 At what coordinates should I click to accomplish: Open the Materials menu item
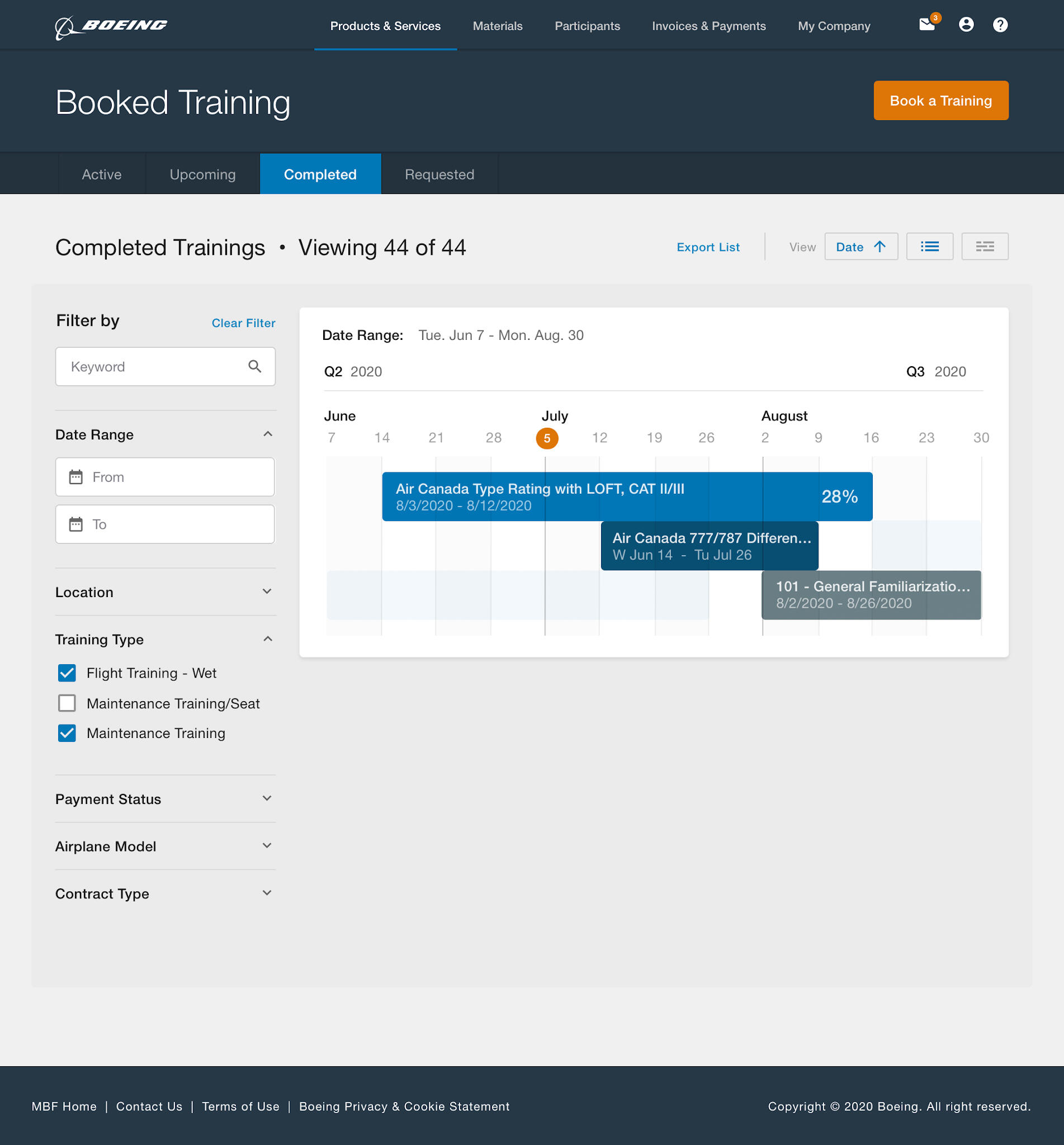(498, 26)
